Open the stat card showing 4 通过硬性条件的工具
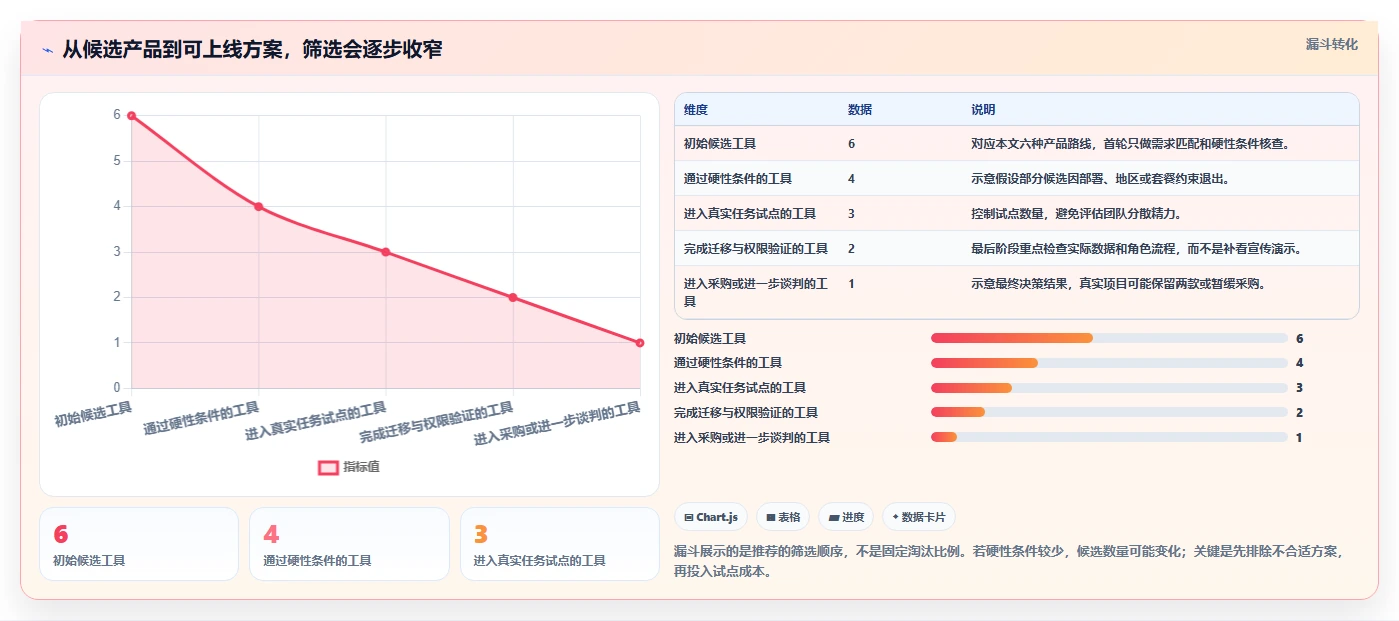Image resolution: width=1399 pixels, height=621 pixels. (x=349, y=544)
